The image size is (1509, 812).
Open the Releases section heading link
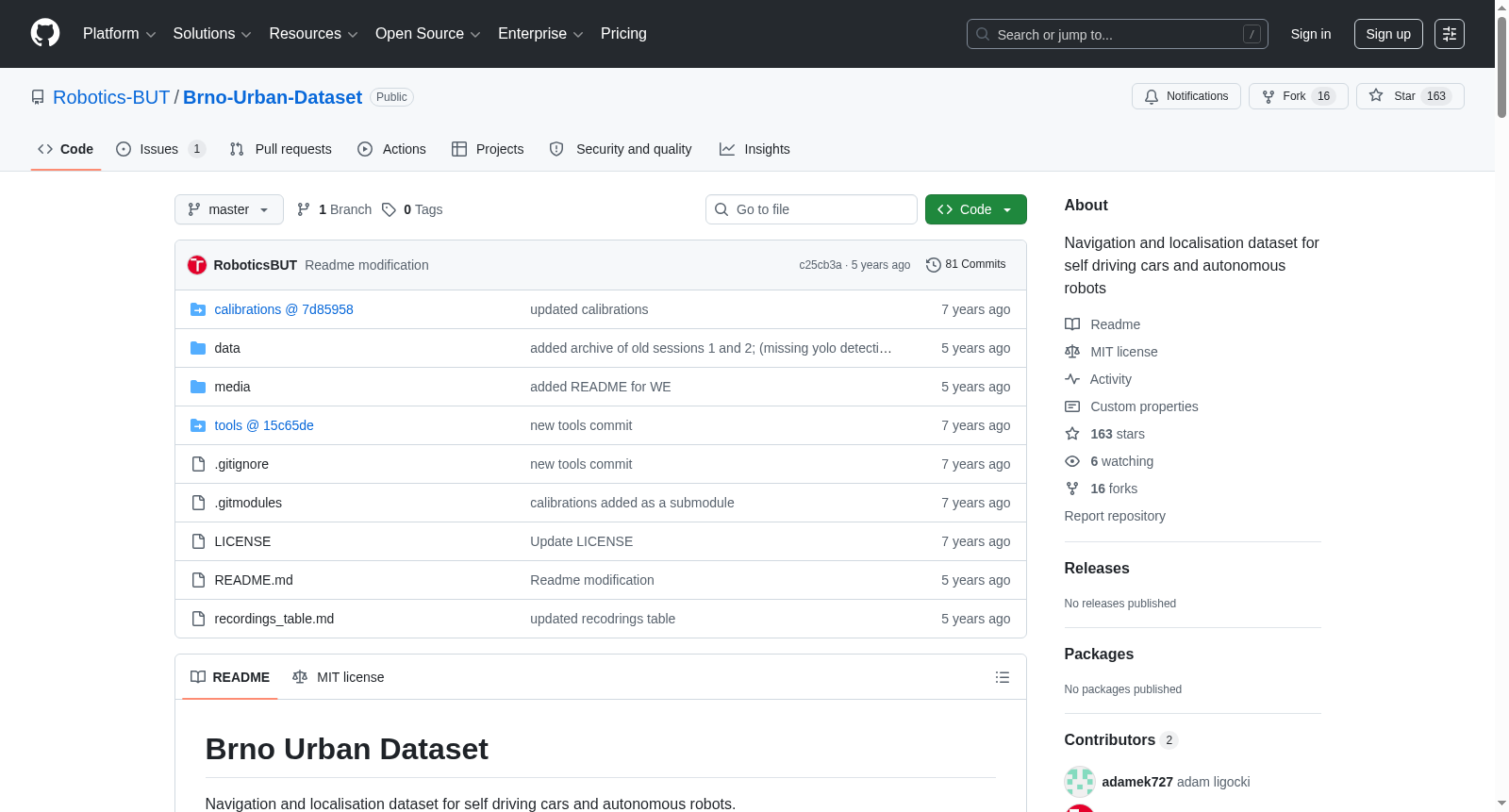[1097, 569]
